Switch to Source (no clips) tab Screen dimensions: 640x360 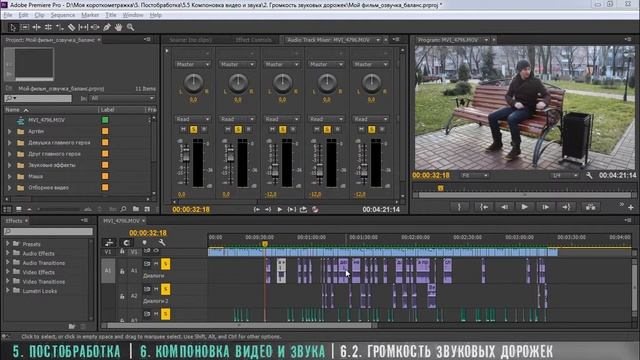191,40
